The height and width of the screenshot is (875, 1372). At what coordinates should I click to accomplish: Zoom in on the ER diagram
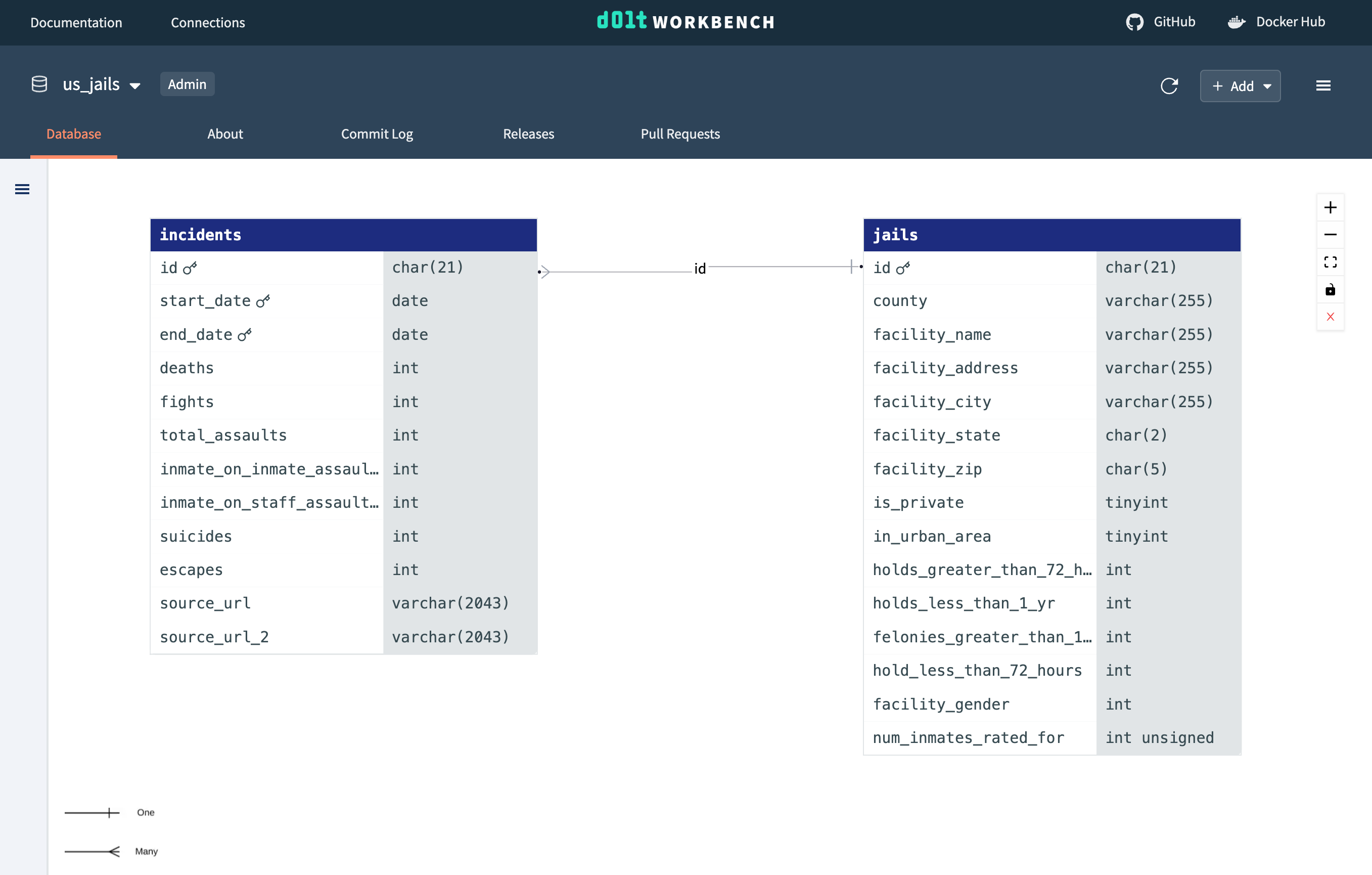1330,207
